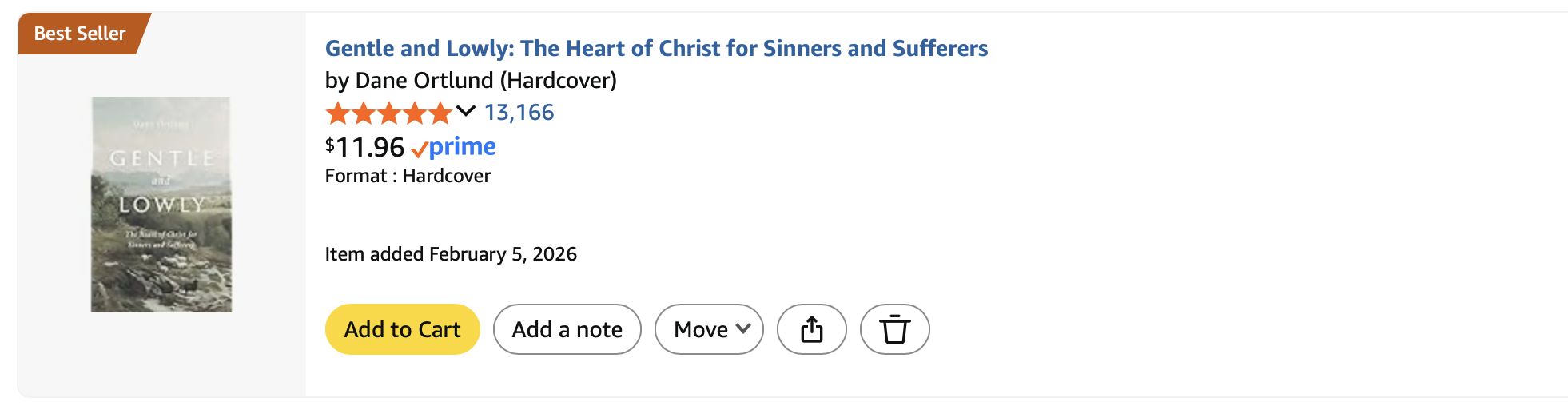This screenshot has width=1568, height=414.
Task: Open the 13,166 ratings link
Action: (x=519, y=113)
